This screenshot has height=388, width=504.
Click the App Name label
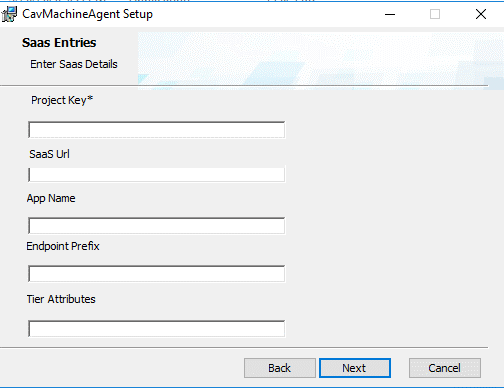[51, 198]
